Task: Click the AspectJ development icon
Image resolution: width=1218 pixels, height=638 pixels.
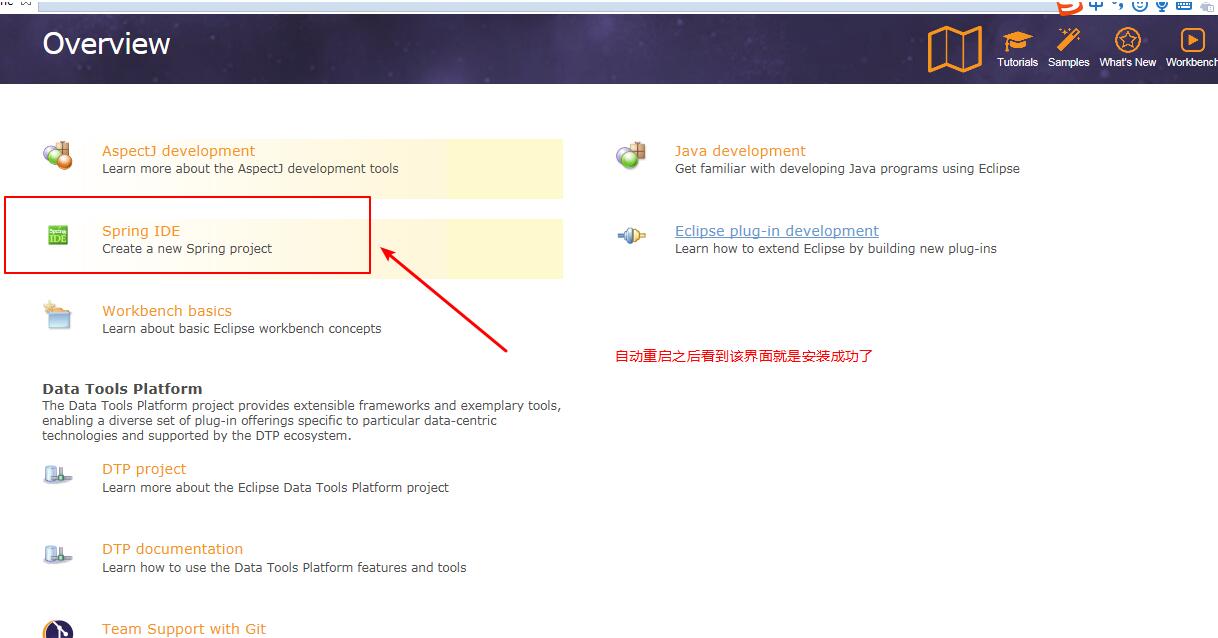Action: tap(58, 155)
